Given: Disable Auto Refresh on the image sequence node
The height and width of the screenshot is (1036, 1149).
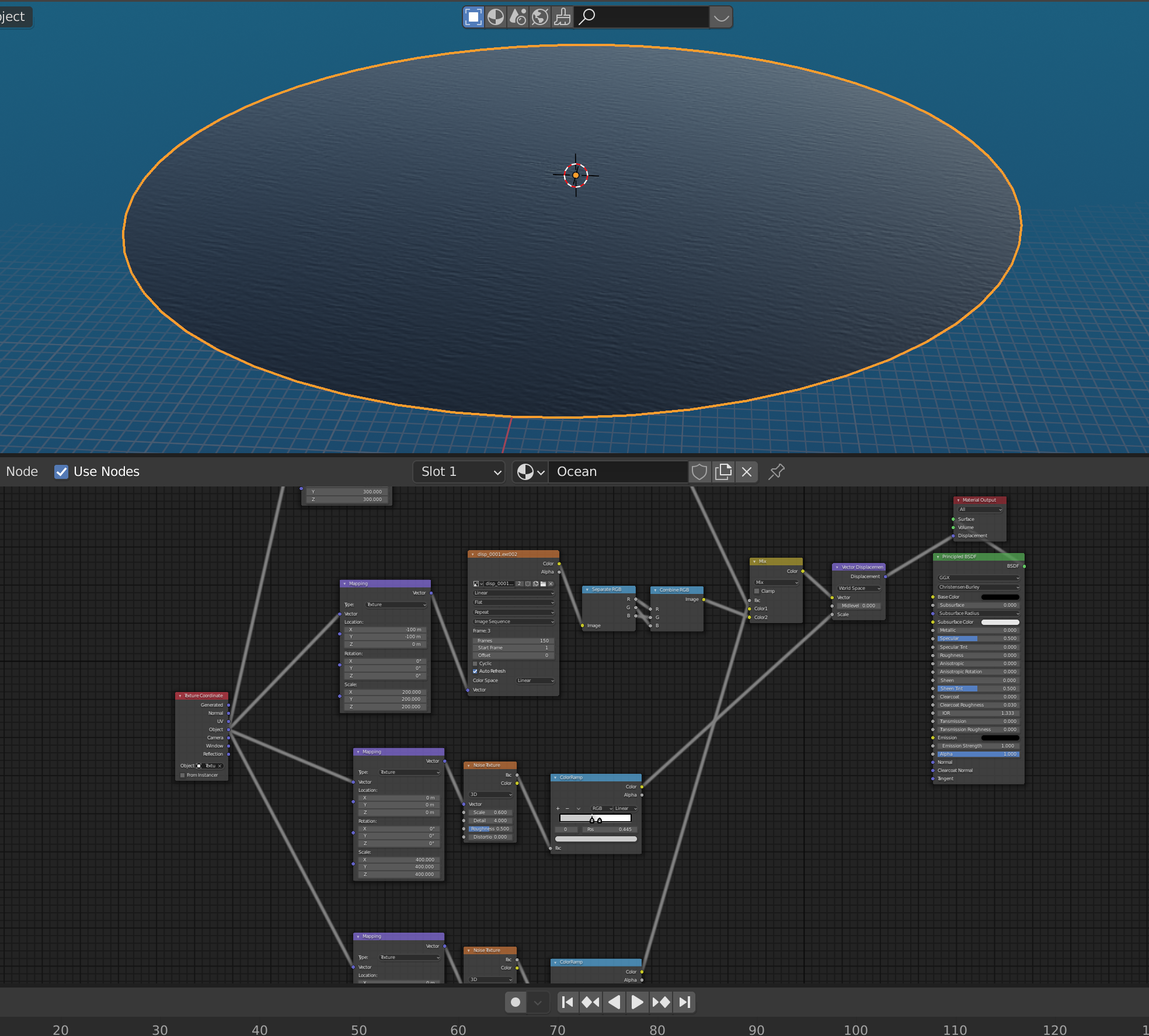Looking at the screenshot, I should coord(475,671).
